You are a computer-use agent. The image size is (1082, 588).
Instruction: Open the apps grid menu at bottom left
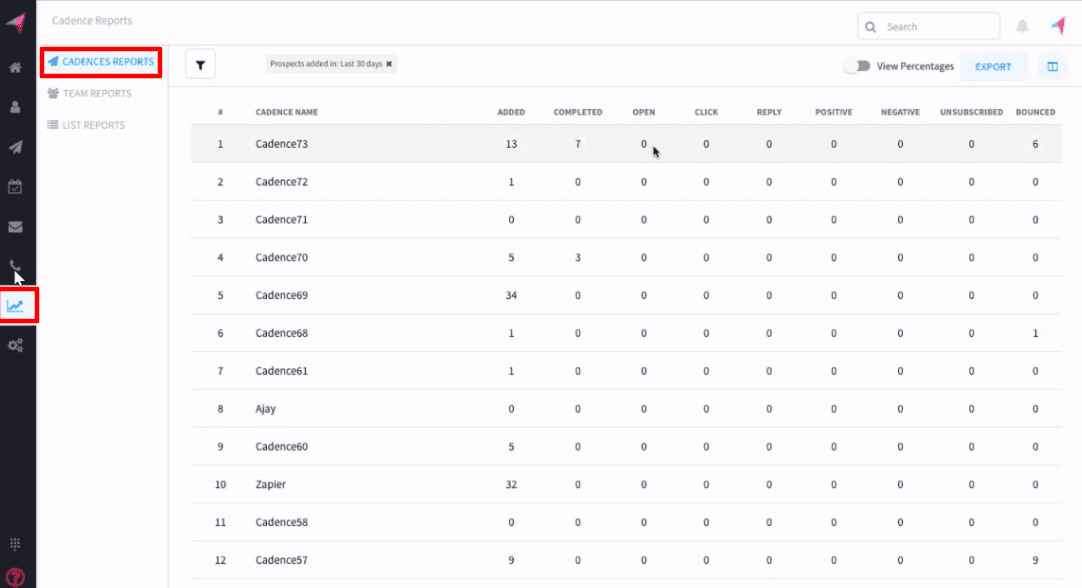15,543
